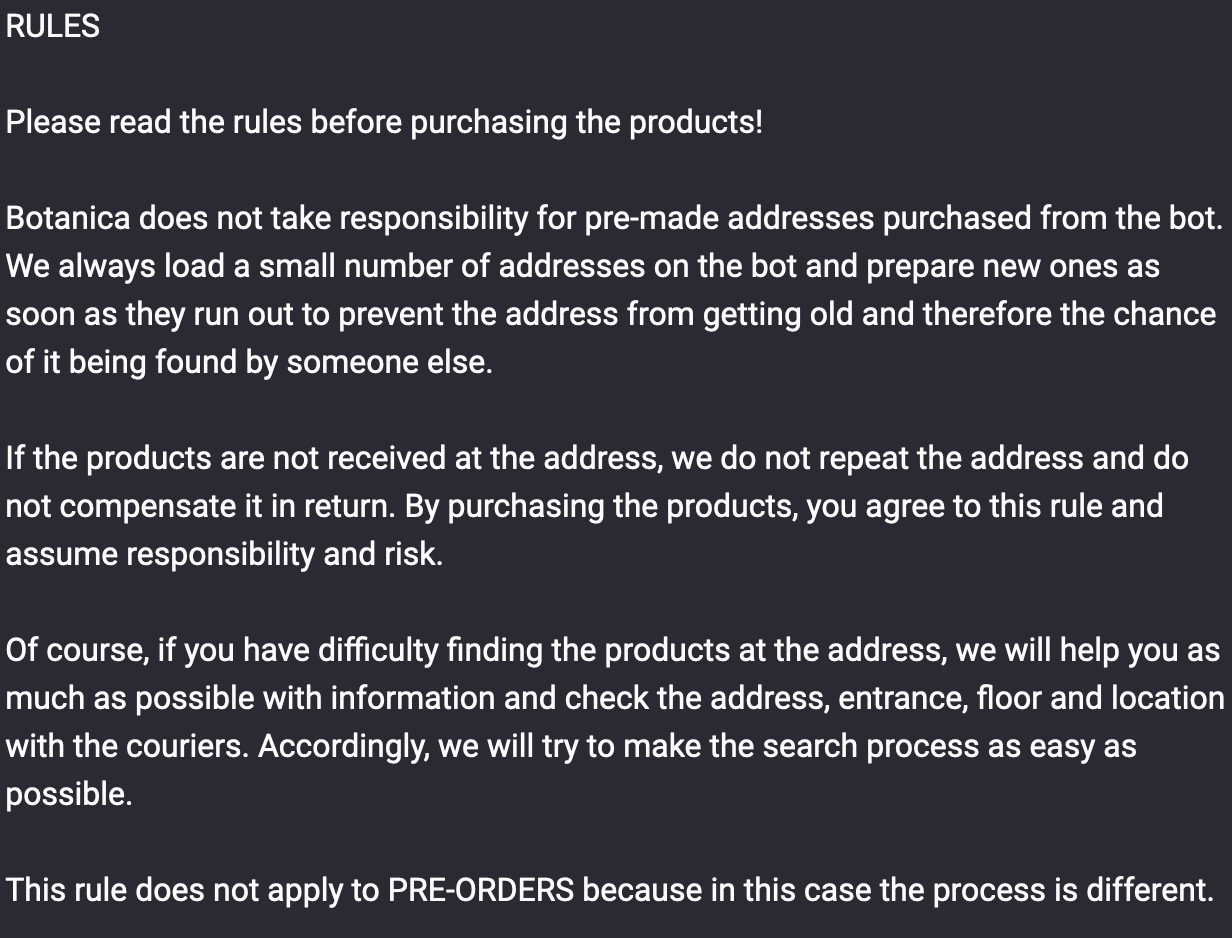Click the line starting 'We always load'

click(582, 267)
